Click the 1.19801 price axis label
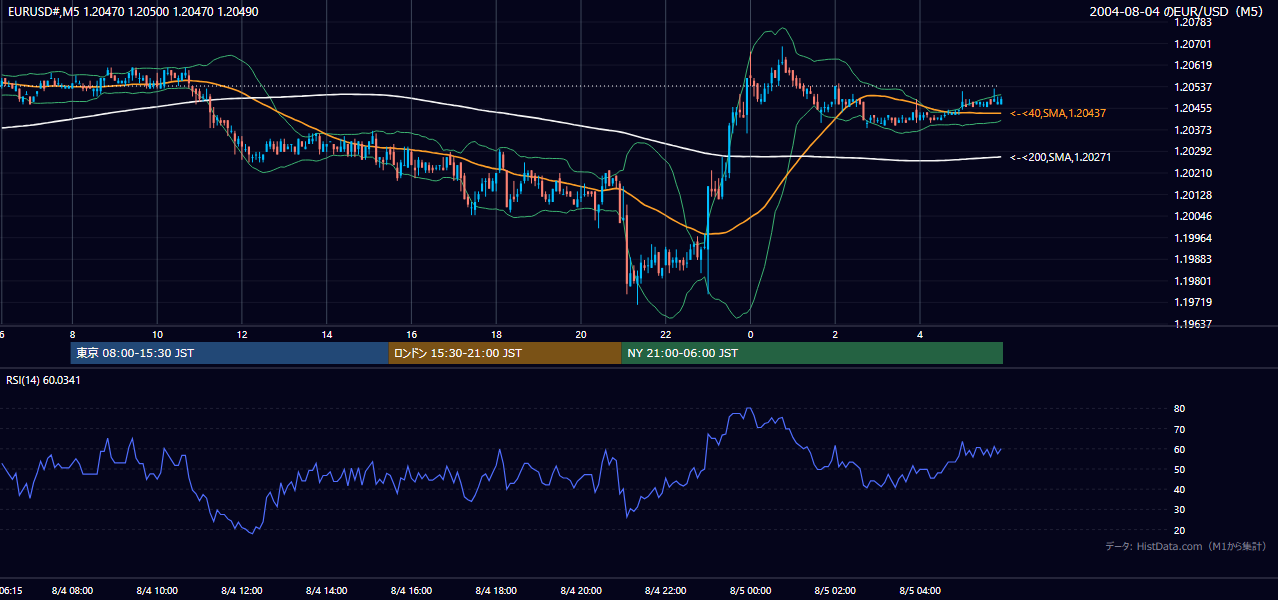1278x600 pixels. (x=1194, y=281)
